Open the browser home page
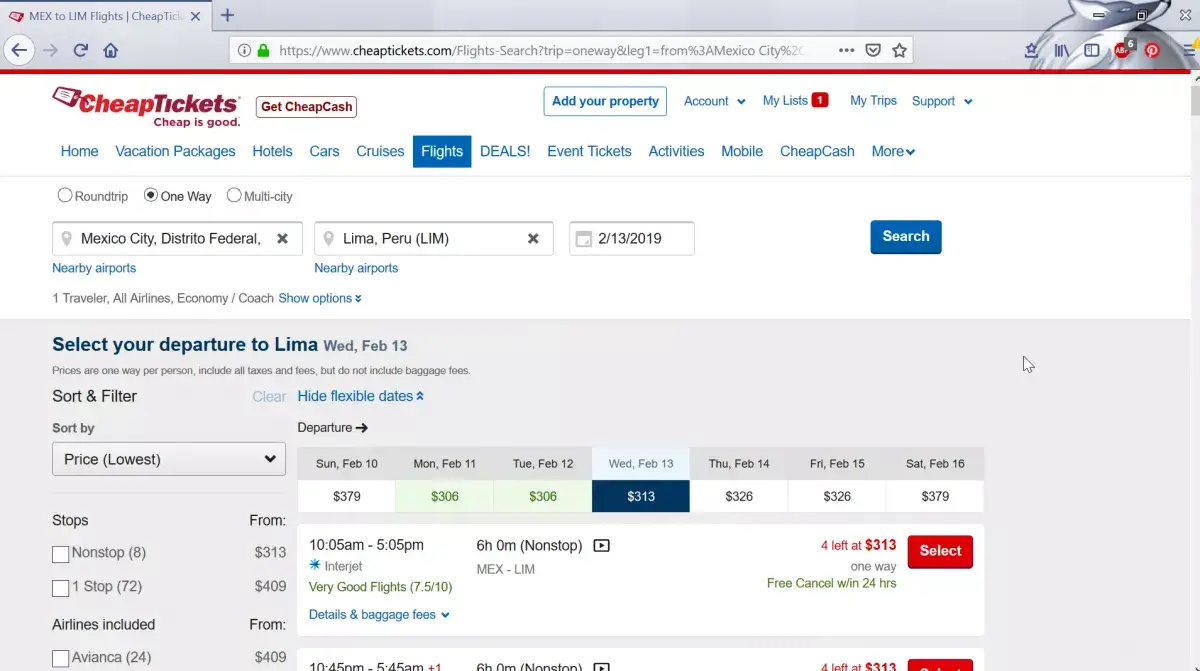 (x=111, y=50)
